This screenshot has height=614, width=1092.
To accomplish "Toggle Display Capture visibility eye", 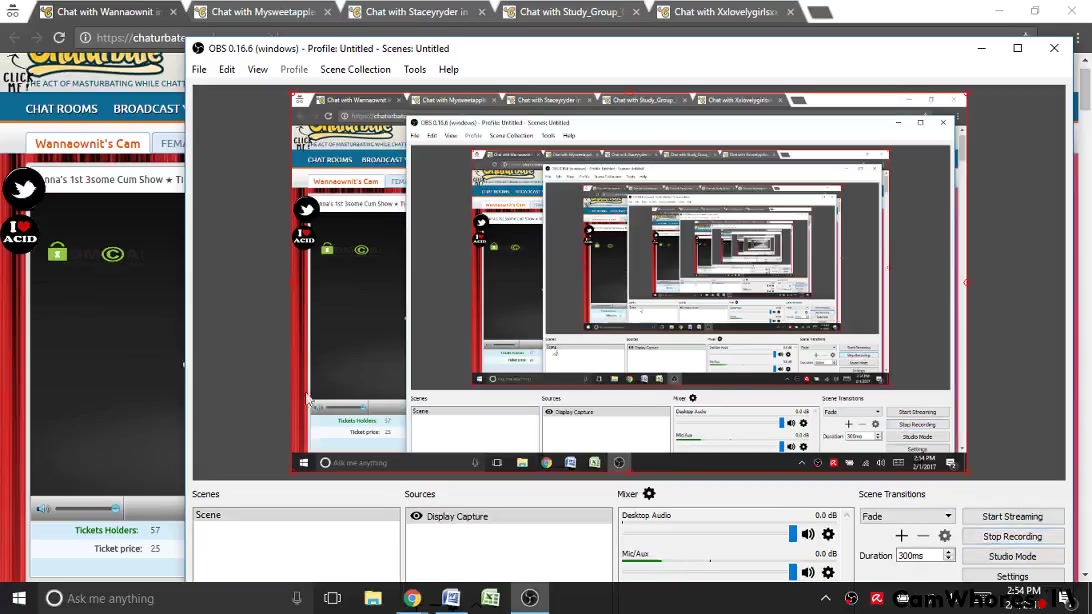I will click(416, 516).
